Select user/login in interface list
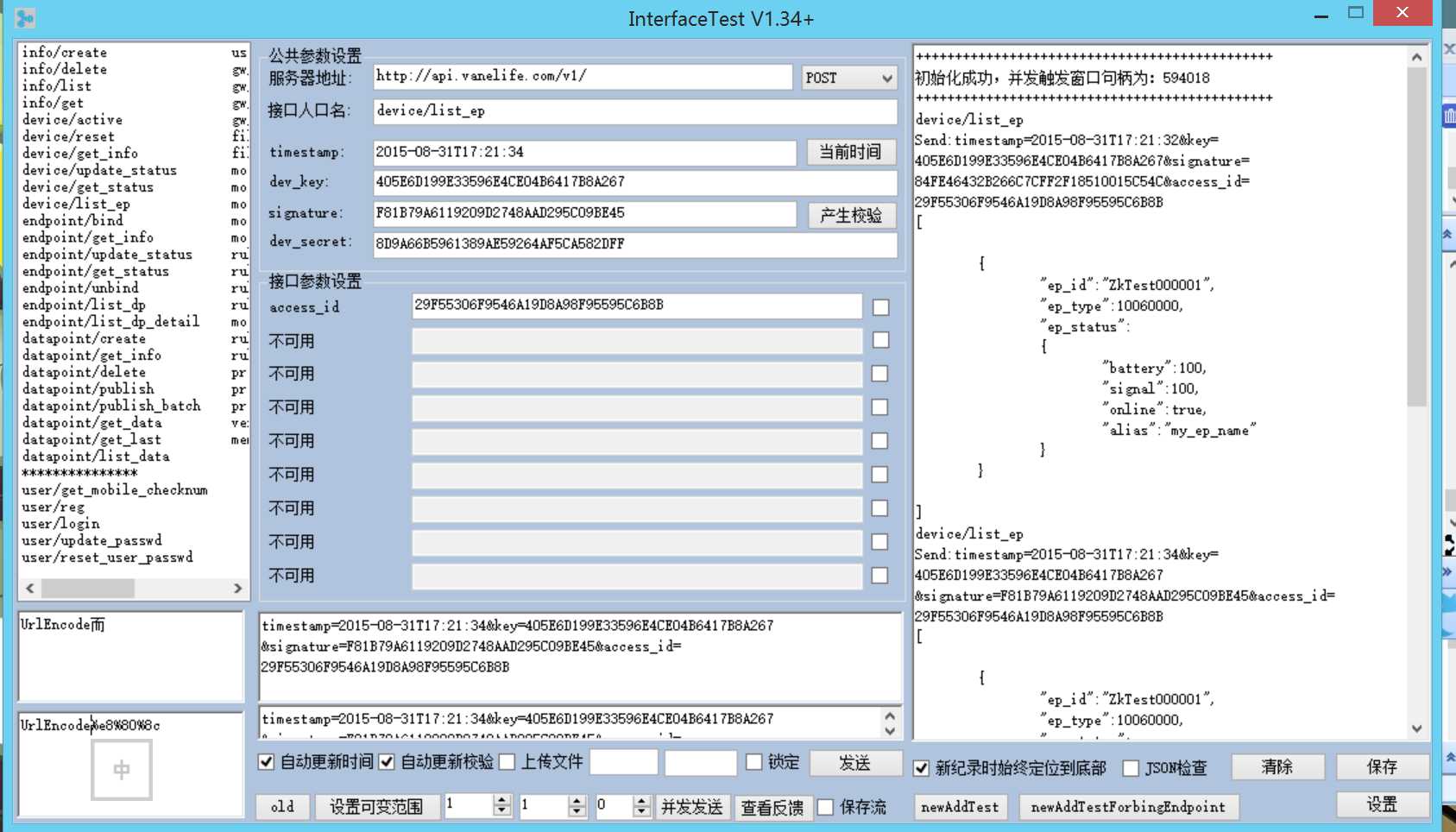Screen dimensions: 1456x832 click(x=60, y=524)
